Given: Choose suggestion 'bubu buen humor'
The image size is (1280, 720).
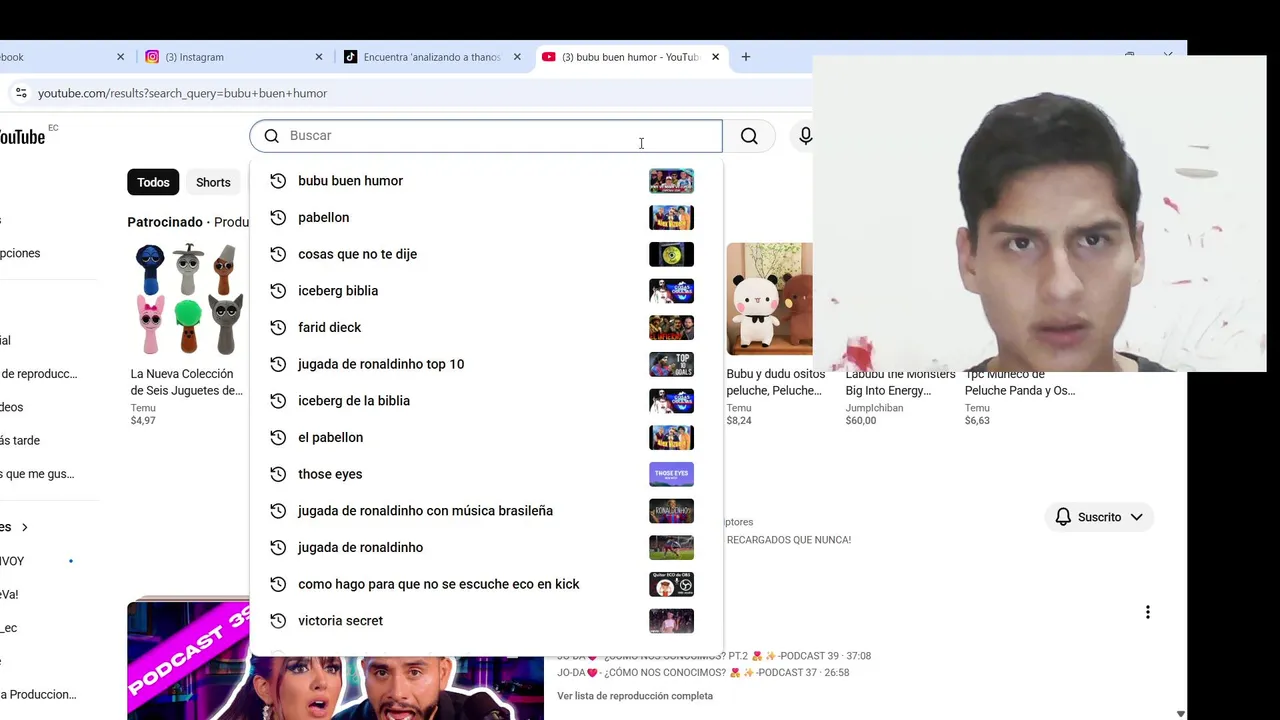Looking at the screenshot, I should pos(486,181).
